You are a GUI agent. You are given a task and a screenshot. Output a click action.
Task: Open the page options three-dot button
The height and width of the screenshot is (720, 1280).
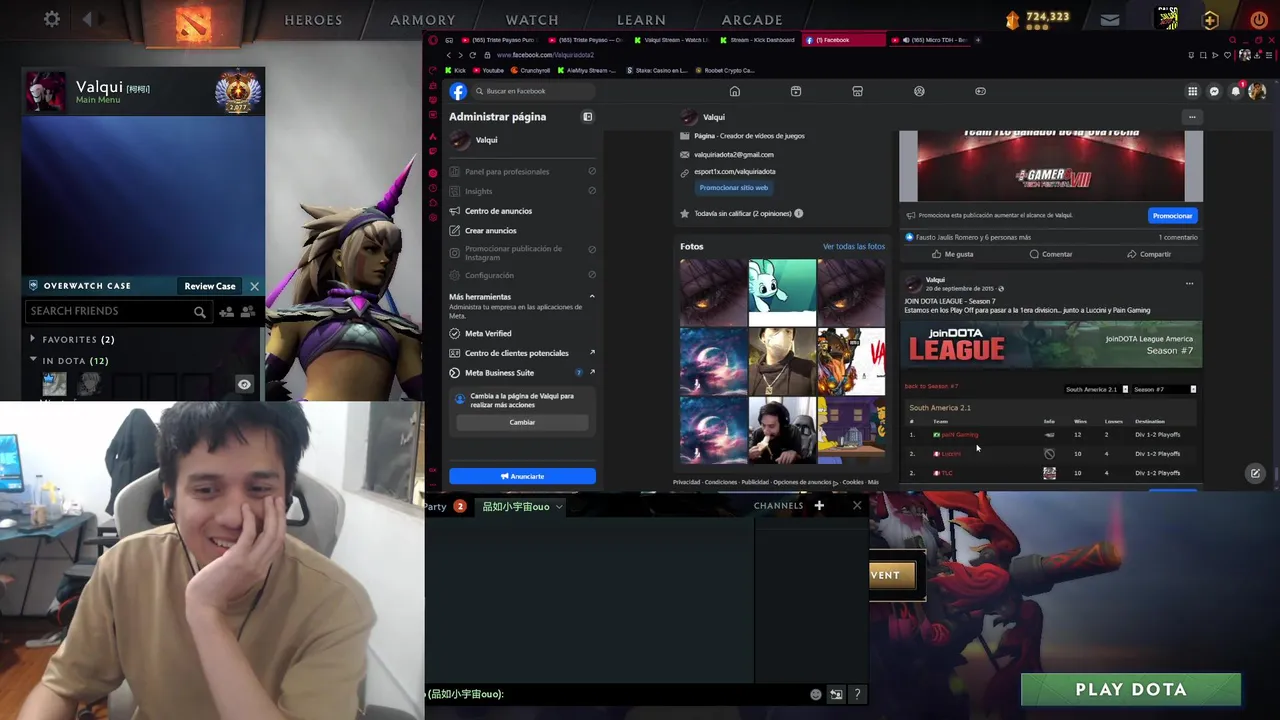point(1191,117)
